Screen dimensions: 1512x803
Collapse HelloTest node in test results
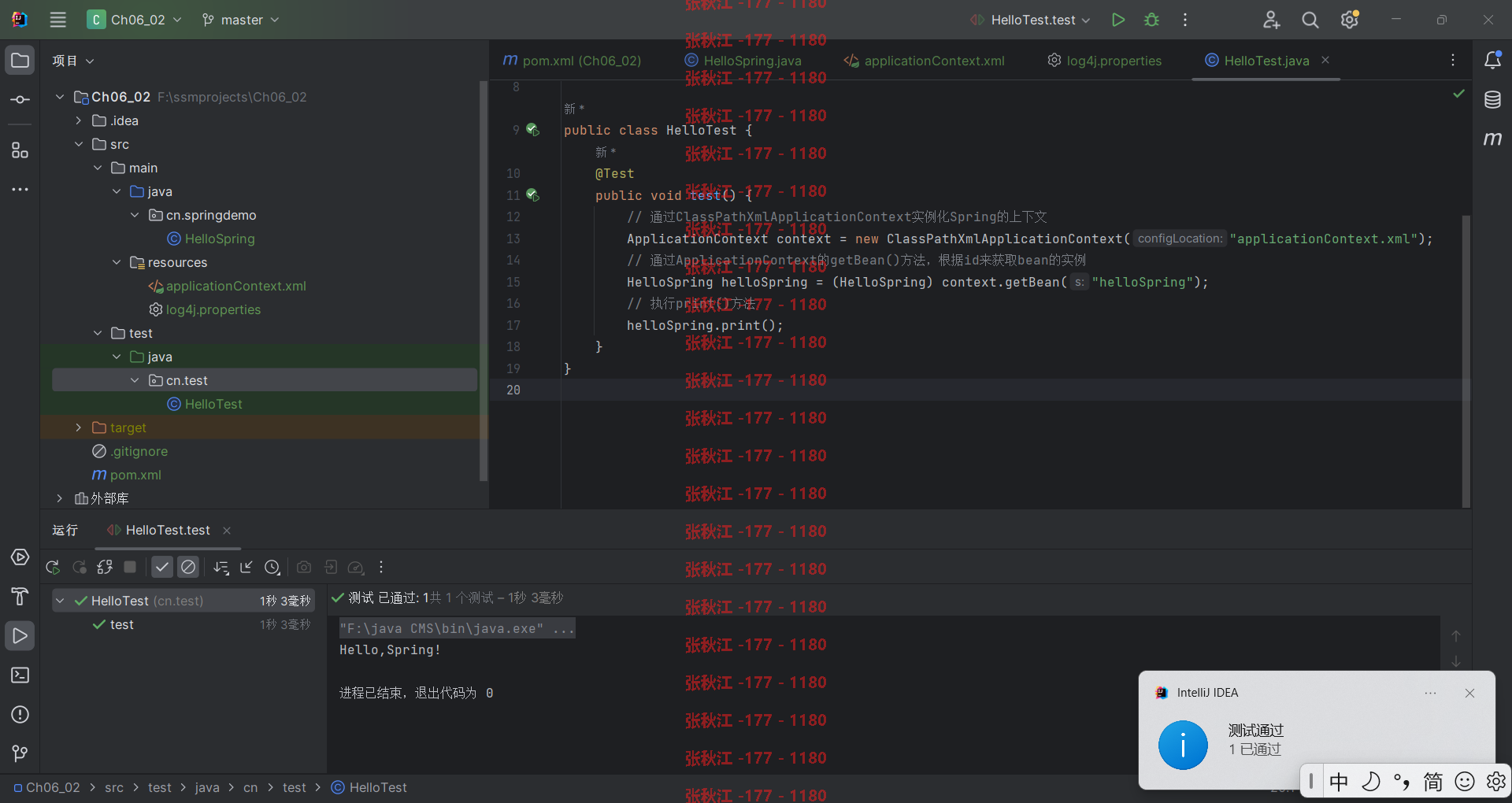coord(60,601)
